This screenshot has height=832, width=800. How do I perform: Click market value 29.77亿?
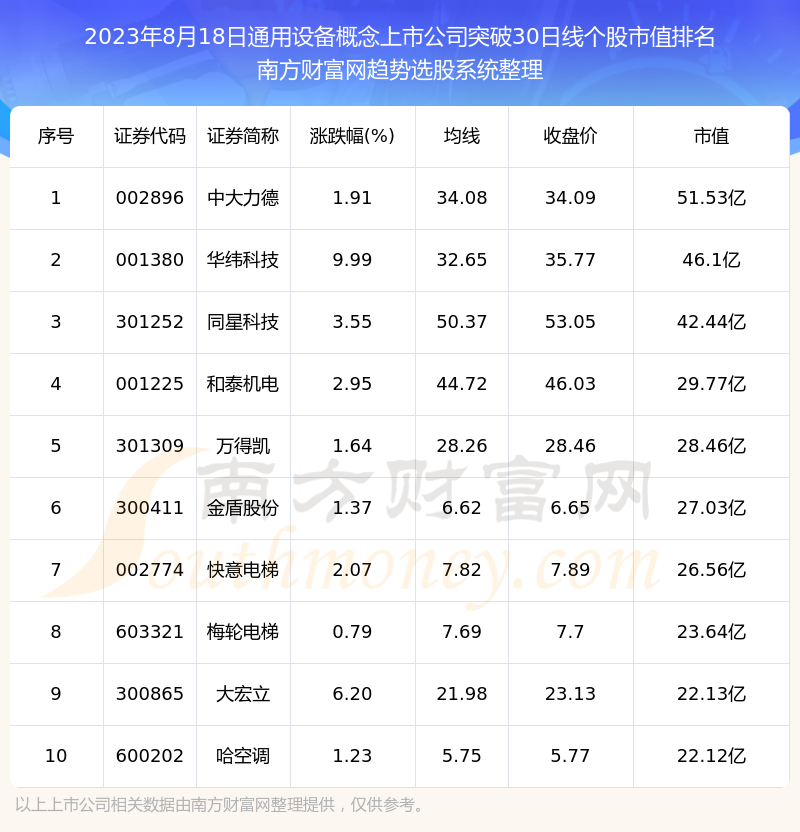tap(711, 384)
